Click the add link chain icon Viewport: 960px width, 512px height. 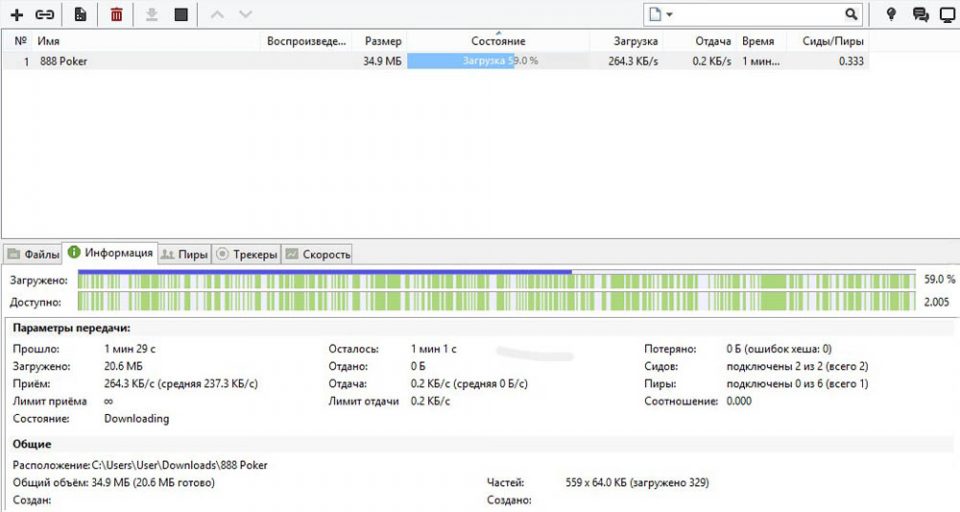click(x=44, y=14)
